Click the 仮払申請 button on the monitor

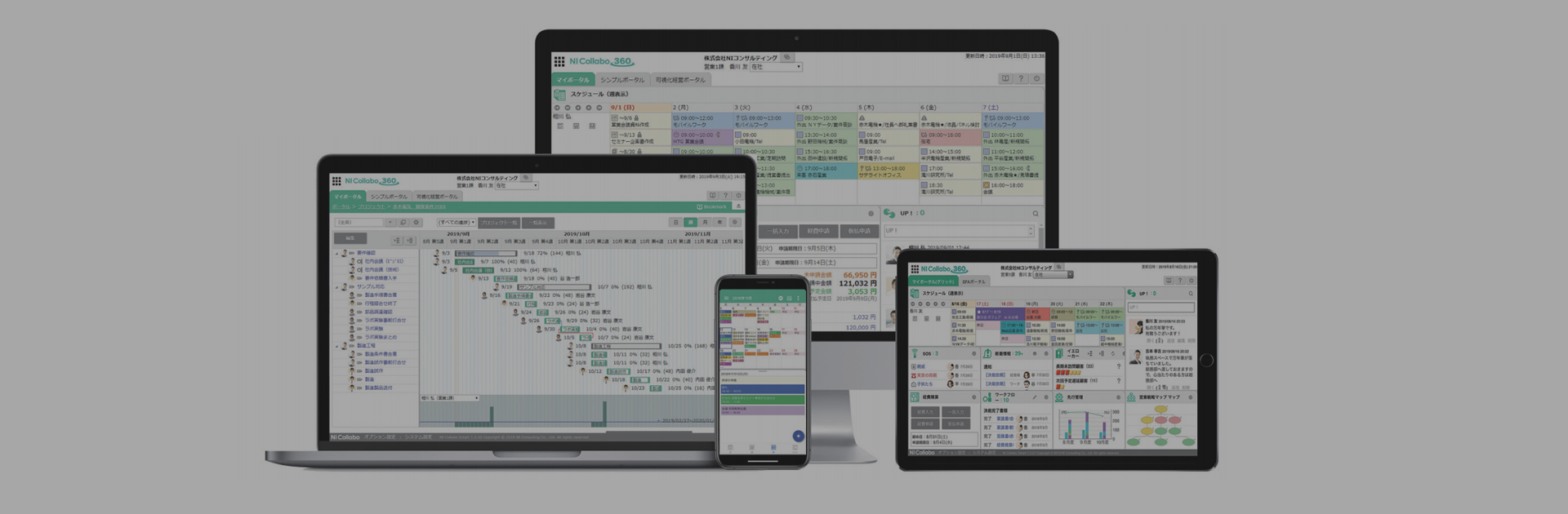tap(858, 231)
